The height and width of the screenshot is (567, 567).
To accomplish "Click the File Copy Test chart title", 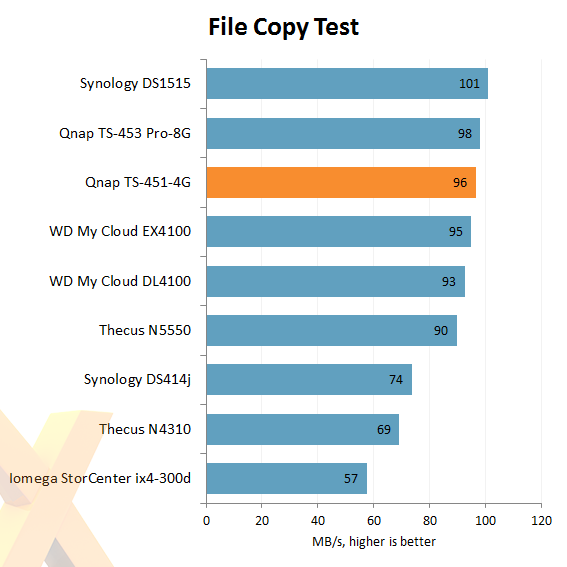I will click(284, 27).
